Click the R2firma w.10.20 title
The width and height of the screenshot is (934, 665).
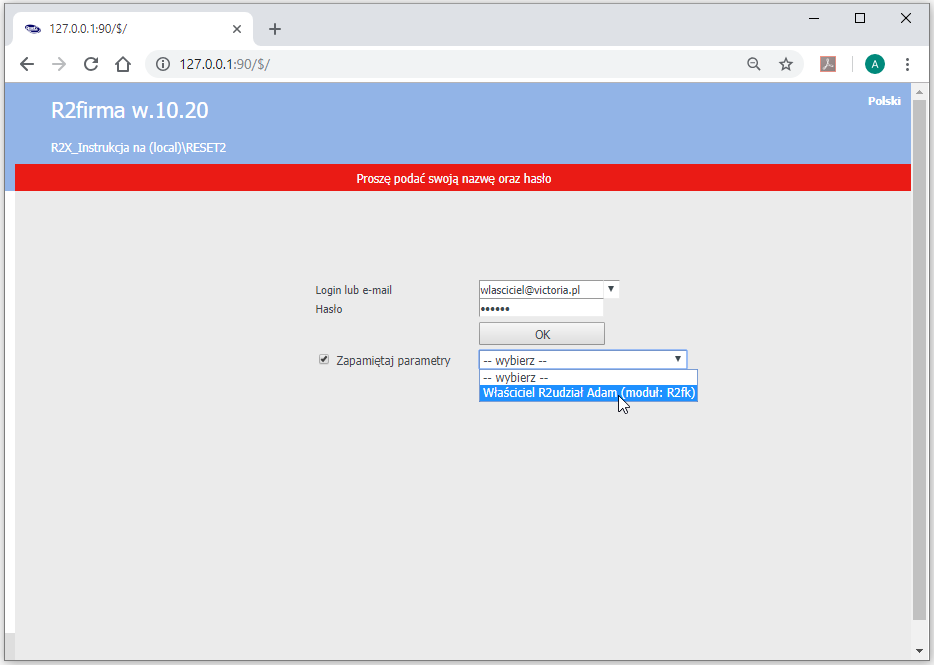tap(130, 110)
